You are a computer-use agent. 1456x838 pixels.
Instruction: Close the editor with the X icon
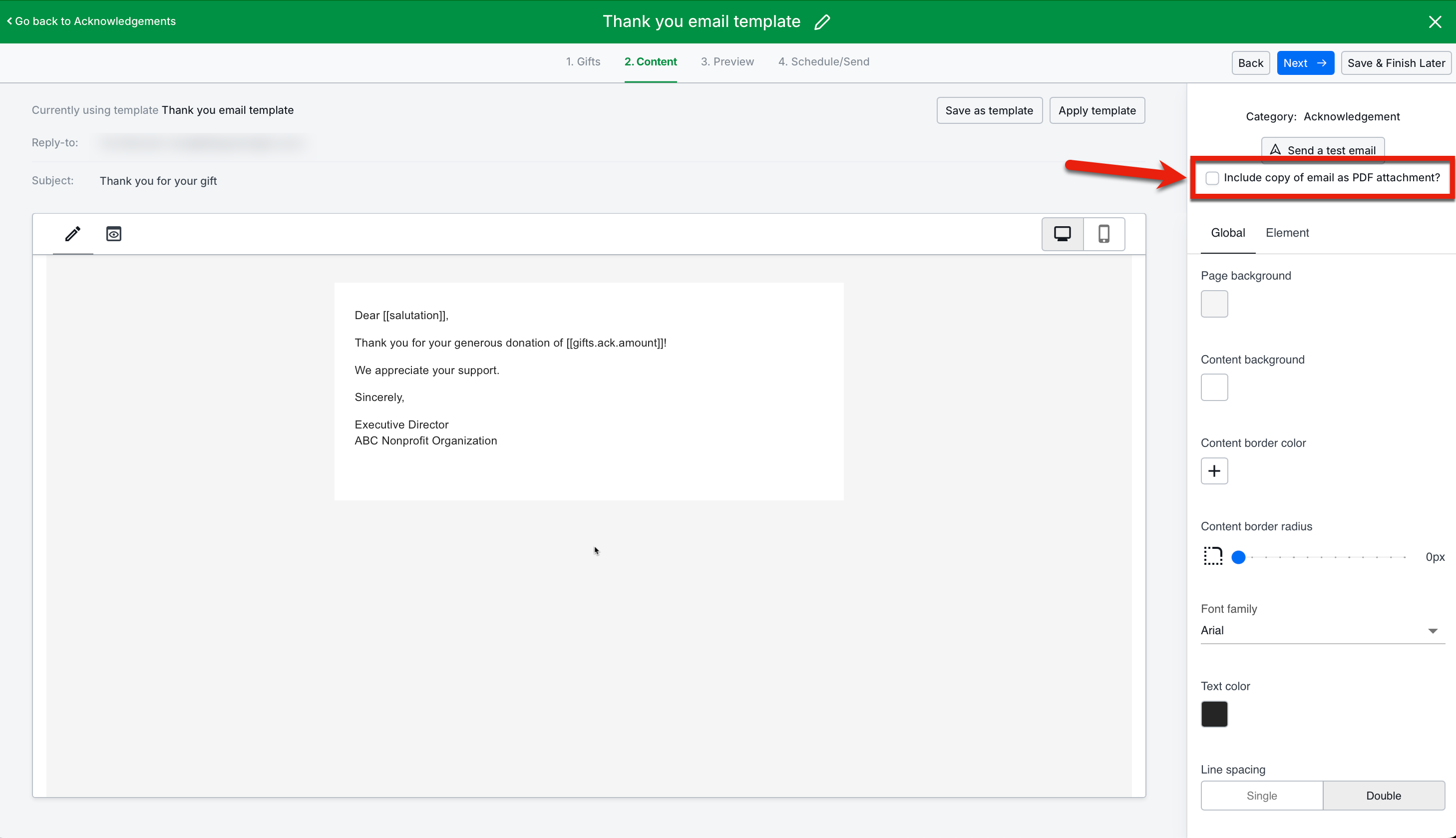click(1435, 22)
